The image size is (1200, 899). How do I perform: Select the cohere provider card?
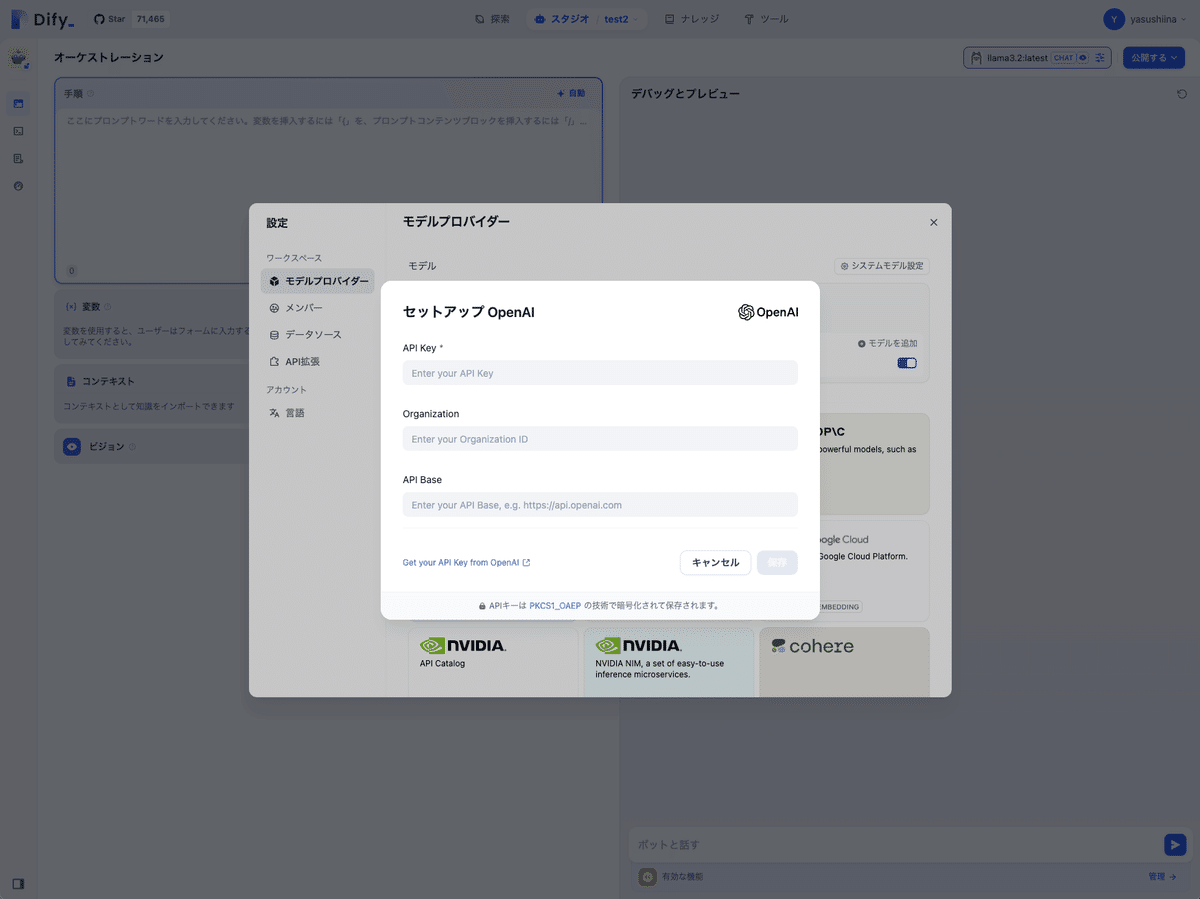click(844, 662)
